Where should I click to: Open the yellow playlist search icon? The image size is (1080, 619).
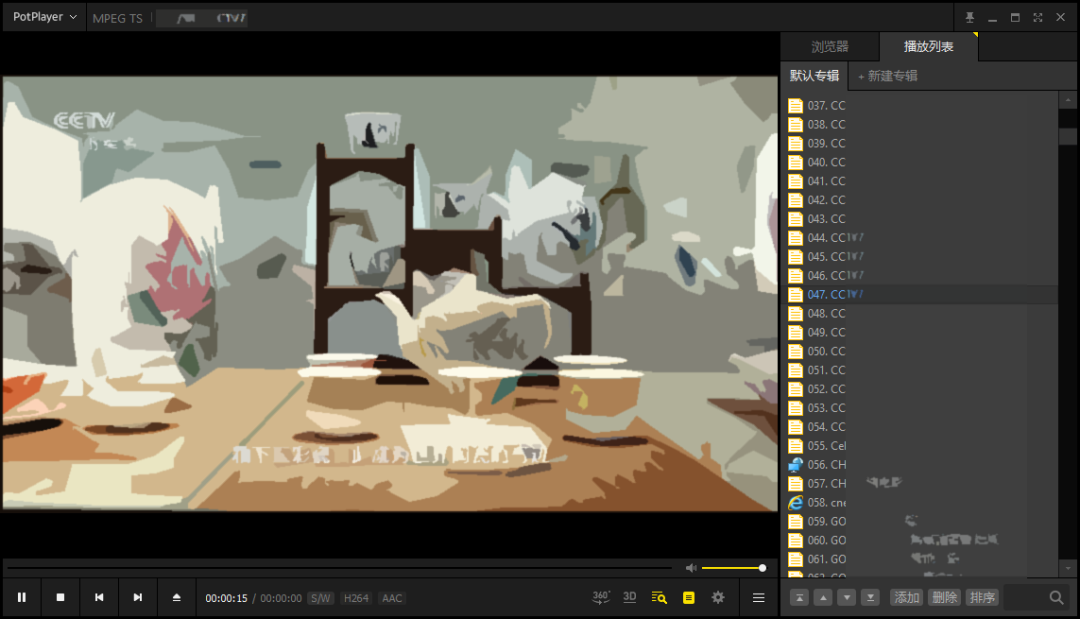pyautogui.click(x=658, y=598)
